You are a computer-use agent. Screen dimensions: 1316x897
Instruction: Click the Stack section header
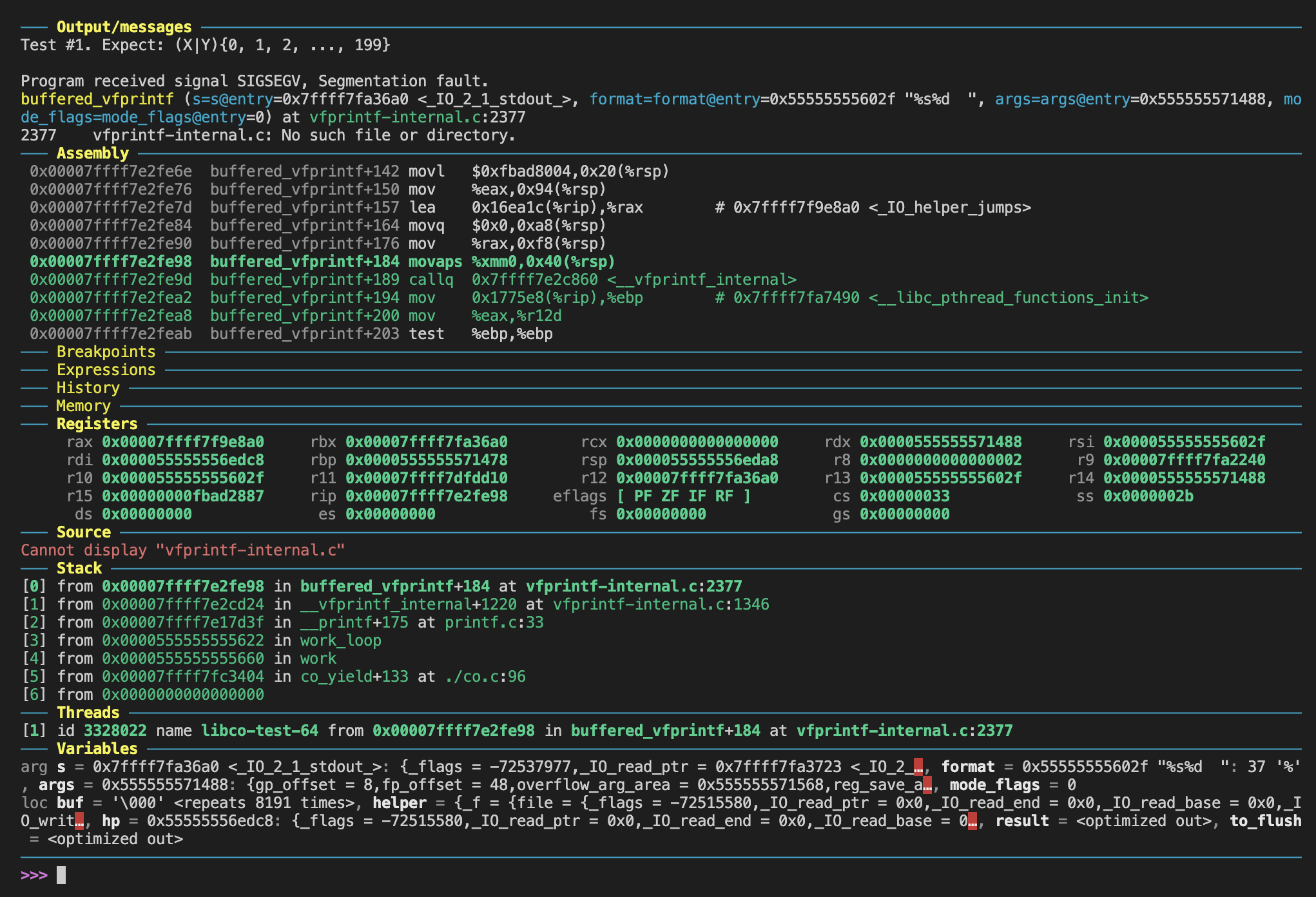click(79, 568)
